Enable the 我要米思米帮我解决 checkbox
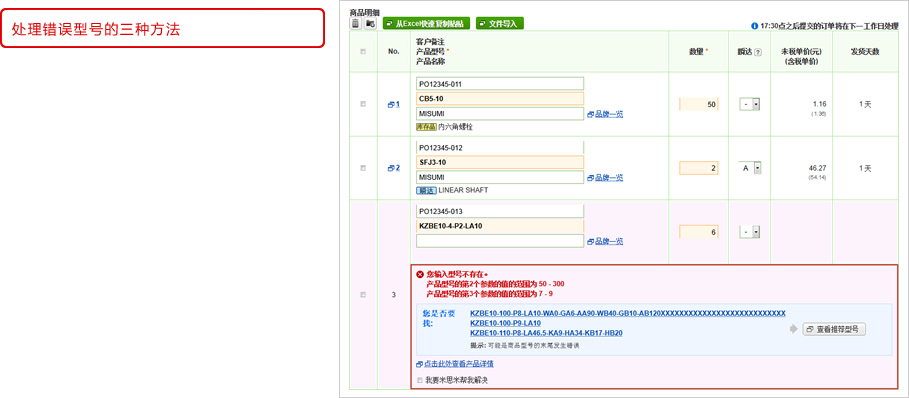Image resolution: width=909 pixels, height=398 pixels. tap(420, 381)
